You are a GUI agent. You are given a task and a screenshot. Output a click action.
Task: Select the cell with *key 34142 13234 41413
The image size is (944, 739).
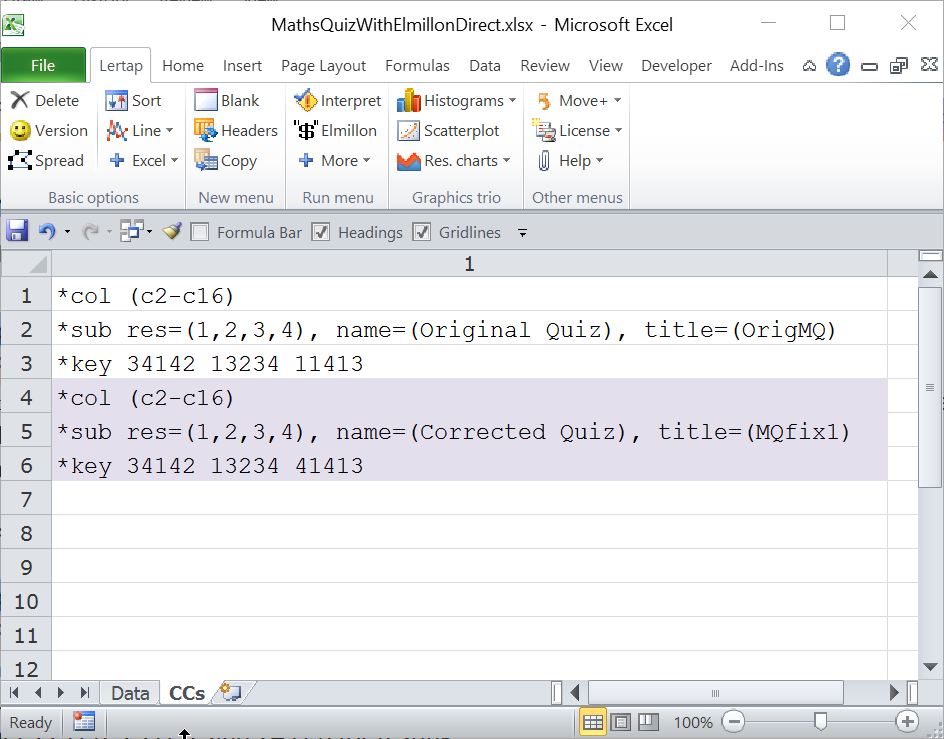click(x=469, y=465)
